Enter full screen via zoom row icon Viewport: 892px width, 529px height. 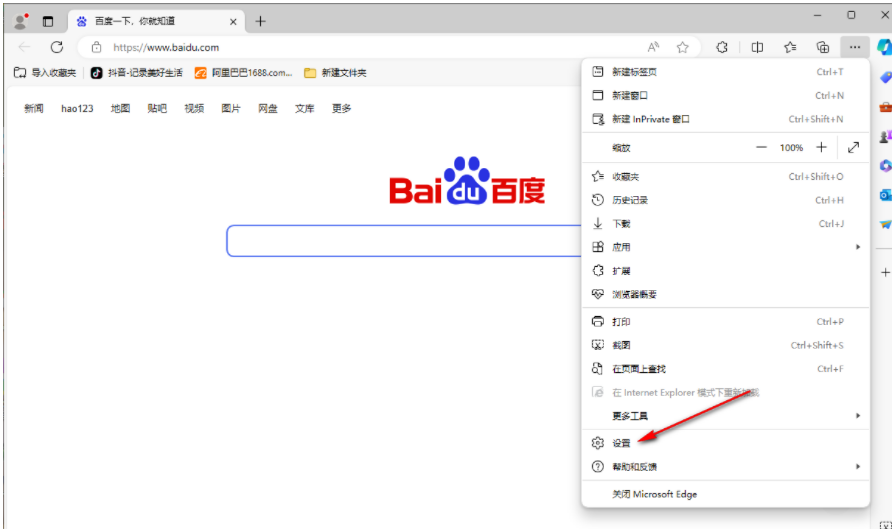tap(853, 147)
